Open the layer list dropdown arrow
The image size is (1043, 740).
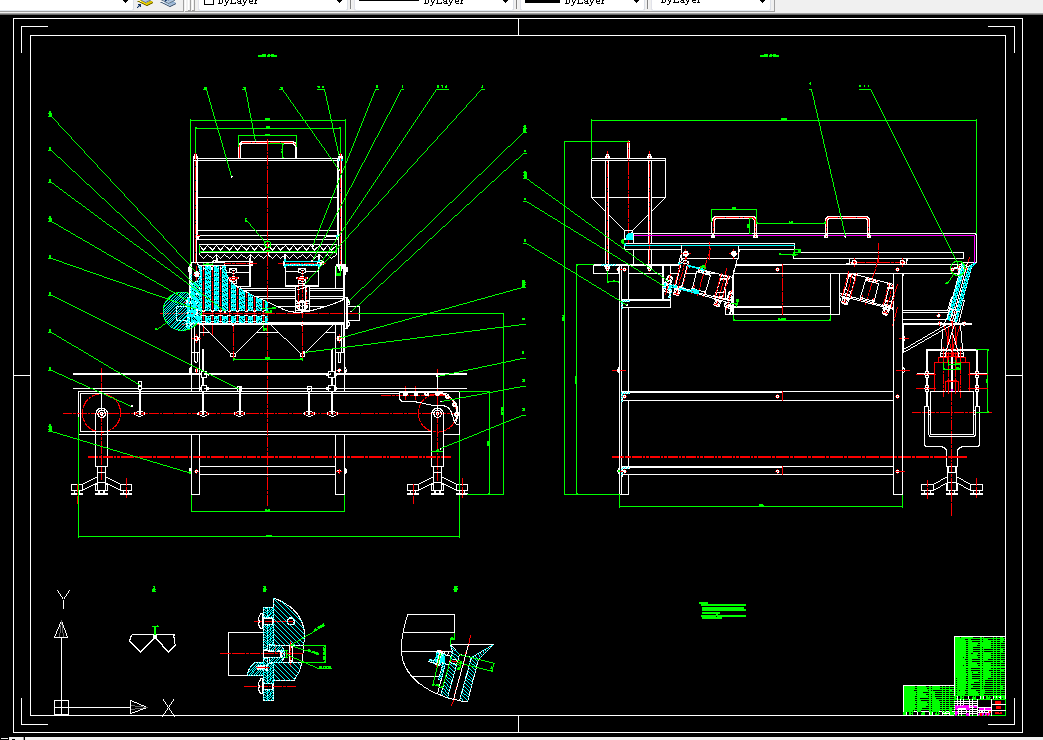(124, 3)
